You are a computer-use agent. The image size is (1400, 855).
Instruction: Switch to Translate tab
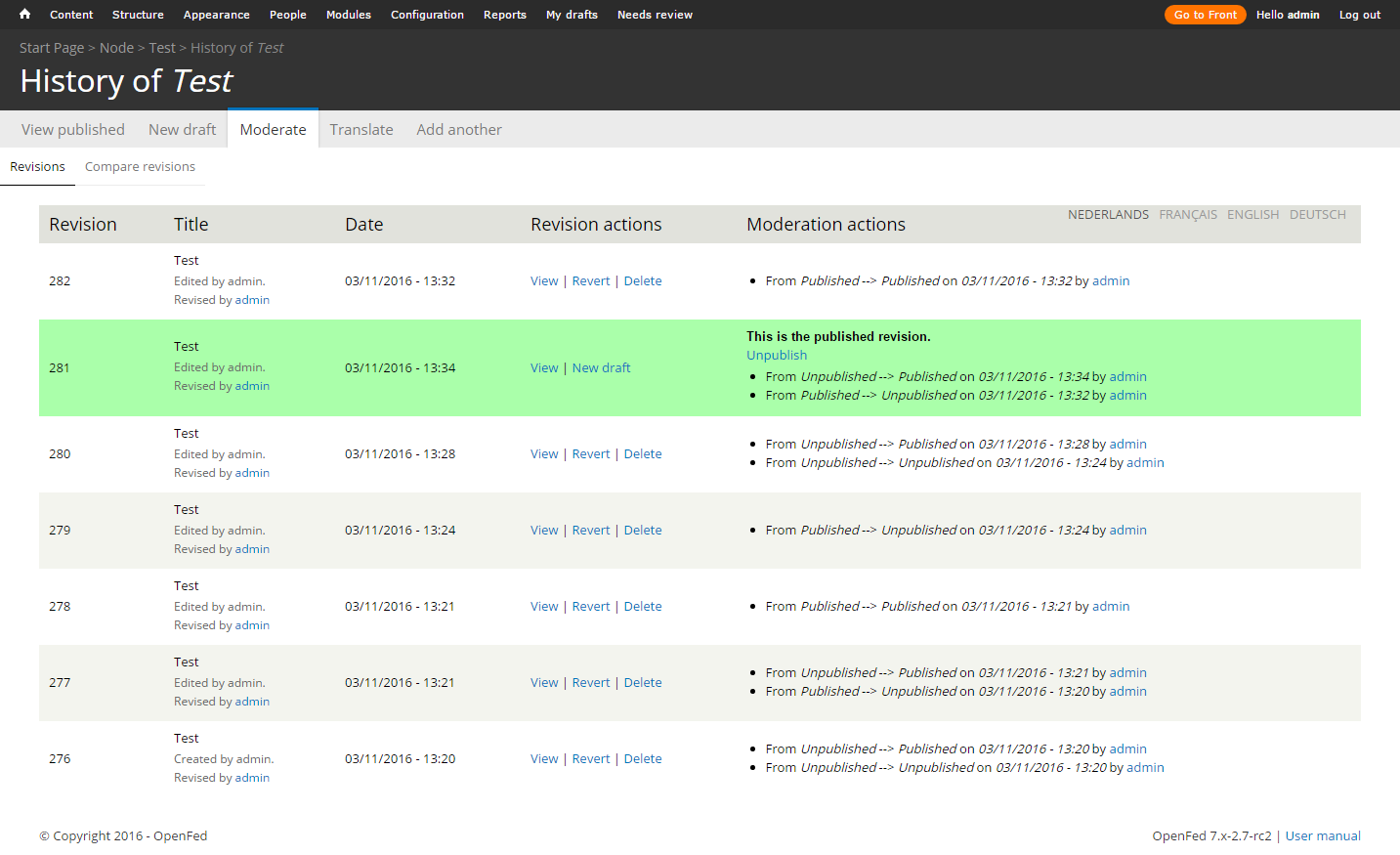tap(361, 129)
